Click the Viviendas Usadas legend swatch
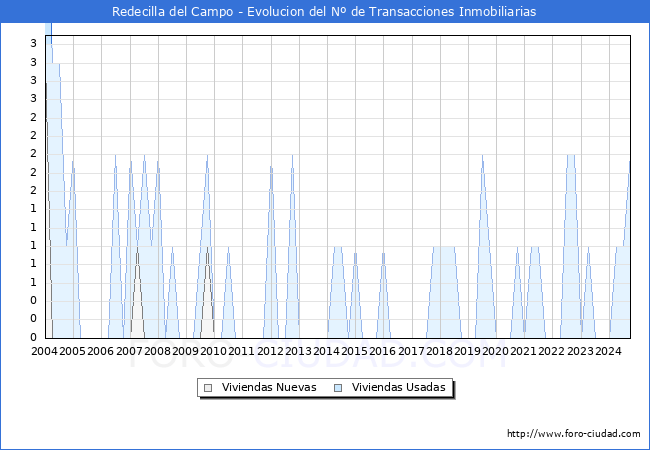Viewport: 650px width, 450px height. point(338,388)
